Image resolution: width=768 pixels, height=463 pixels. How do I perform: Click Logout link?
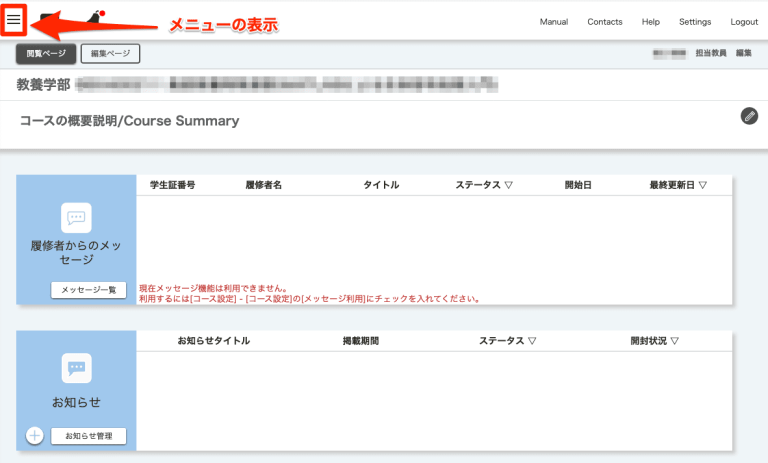tap(744, 22)
